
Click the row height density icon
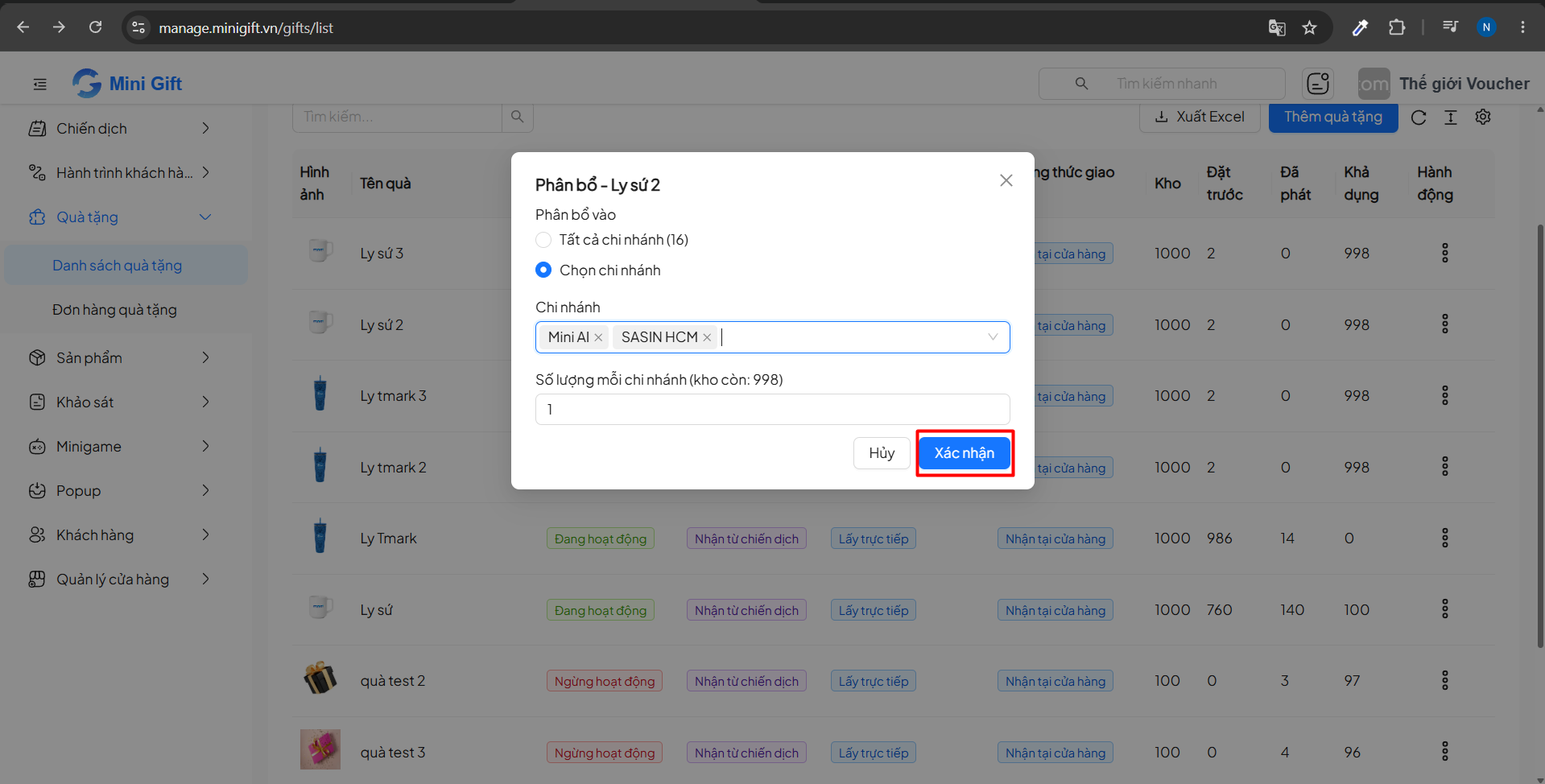[x=1451, y=118]
